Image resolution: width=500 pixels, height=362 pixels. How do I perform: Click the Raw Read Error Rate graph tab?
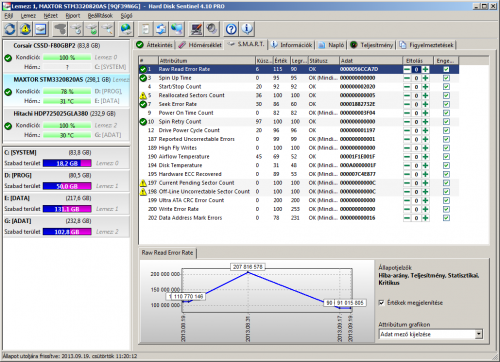click(x=168, y=253)
